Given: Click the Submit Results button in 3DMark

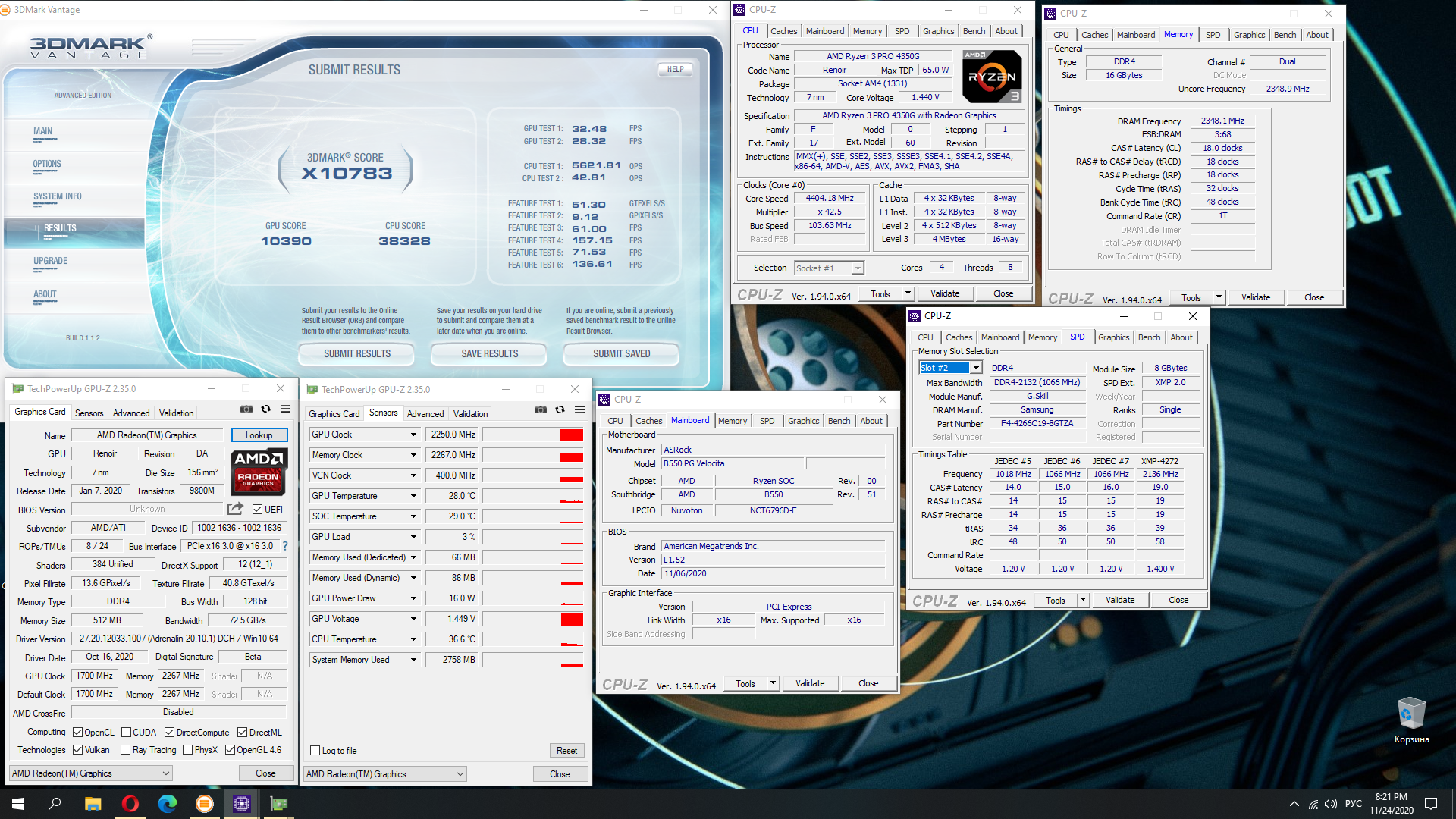Looking at the screenshot, I should pos(356,353).
